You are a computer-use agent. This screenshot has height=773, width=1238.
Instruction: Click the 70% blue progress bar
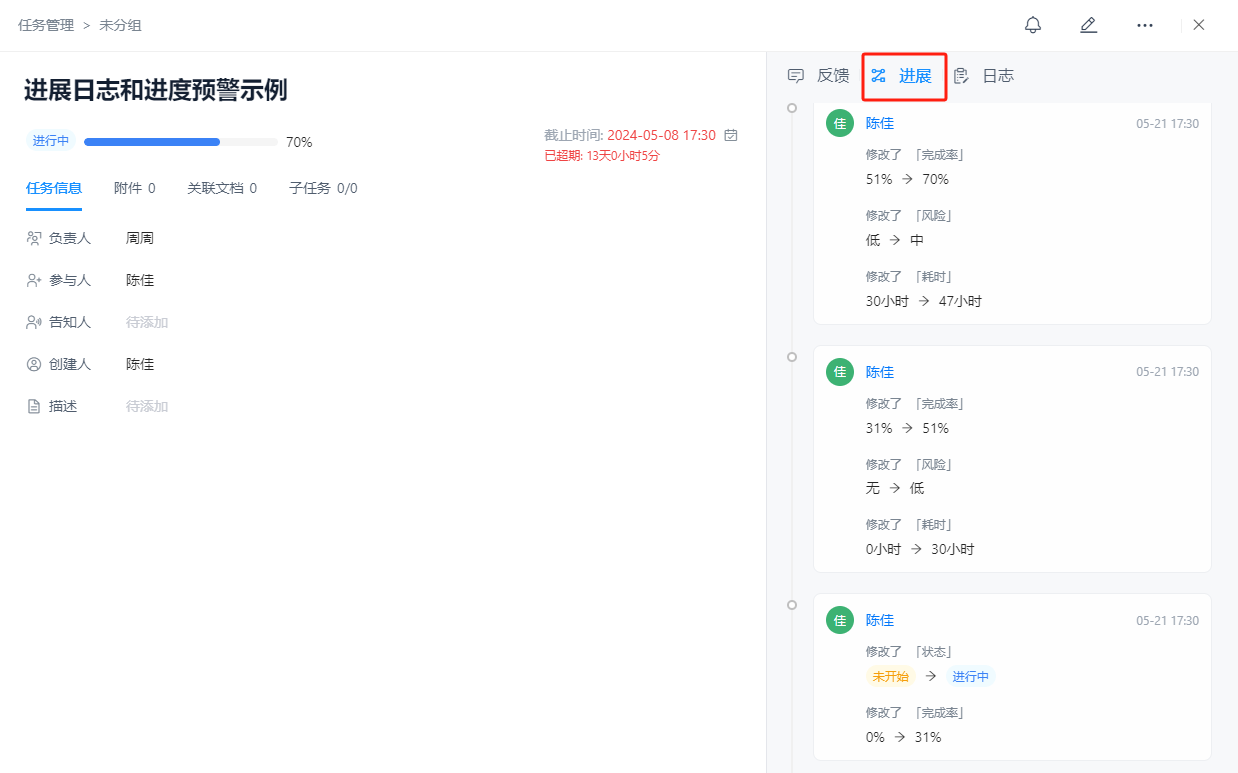coord(152,142)
